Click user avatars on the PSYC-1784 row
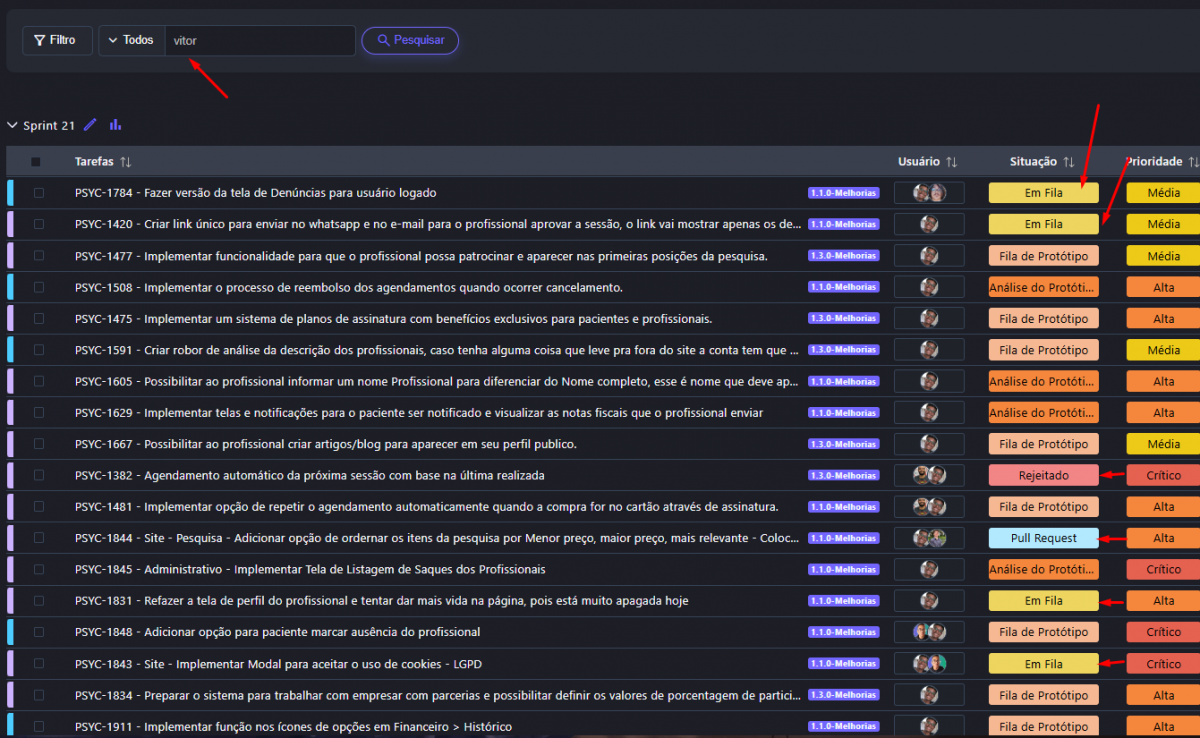1200x738 pixels. point(929,193)
